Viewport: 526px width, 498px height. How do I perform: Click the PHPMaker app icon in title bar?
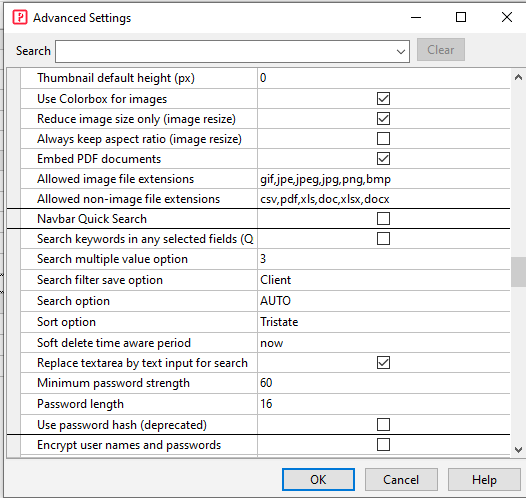point(20,17)
